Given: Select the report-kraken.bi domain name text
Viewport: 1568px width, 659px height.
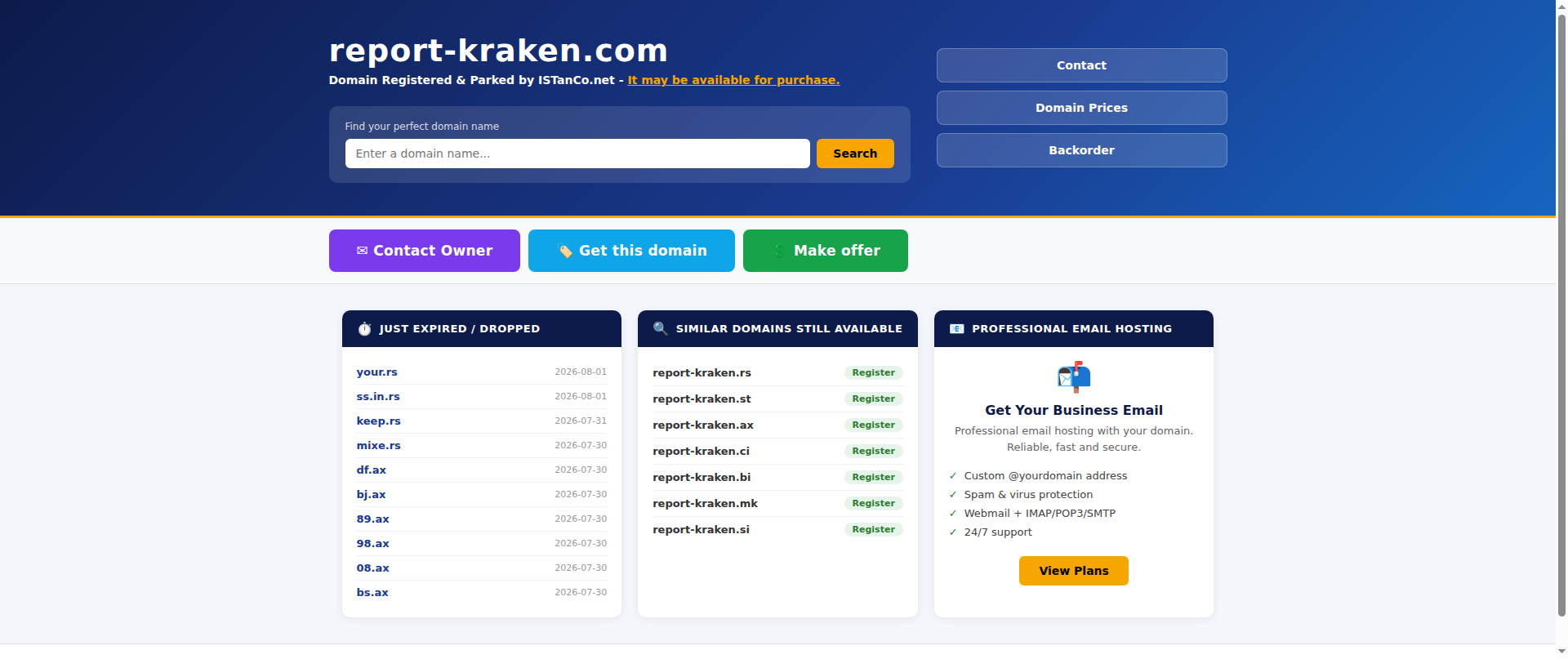Looking at the screenshot, I should coord(702,477).
